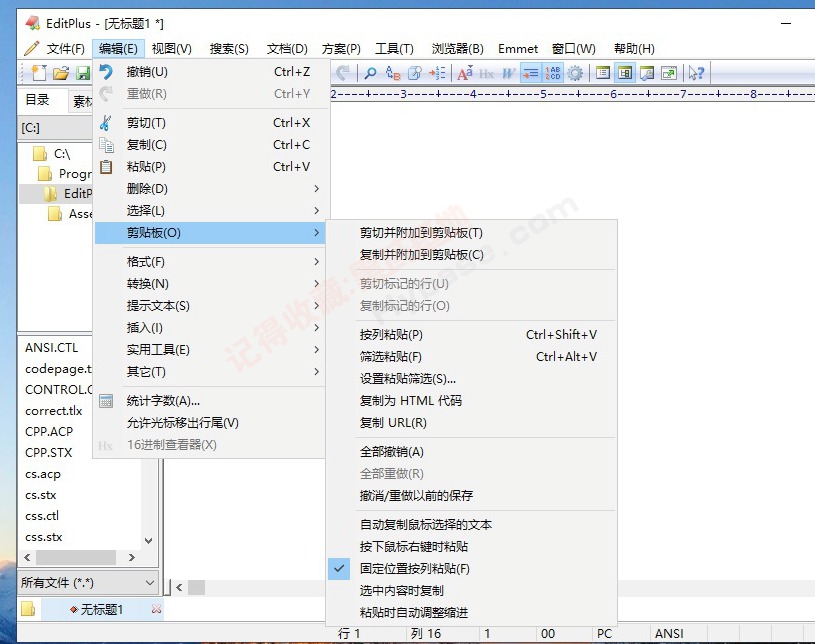Viewport: 815px width, 644px height.
Task: Open the 搜索(S) menu
Action: click(229, 49)
